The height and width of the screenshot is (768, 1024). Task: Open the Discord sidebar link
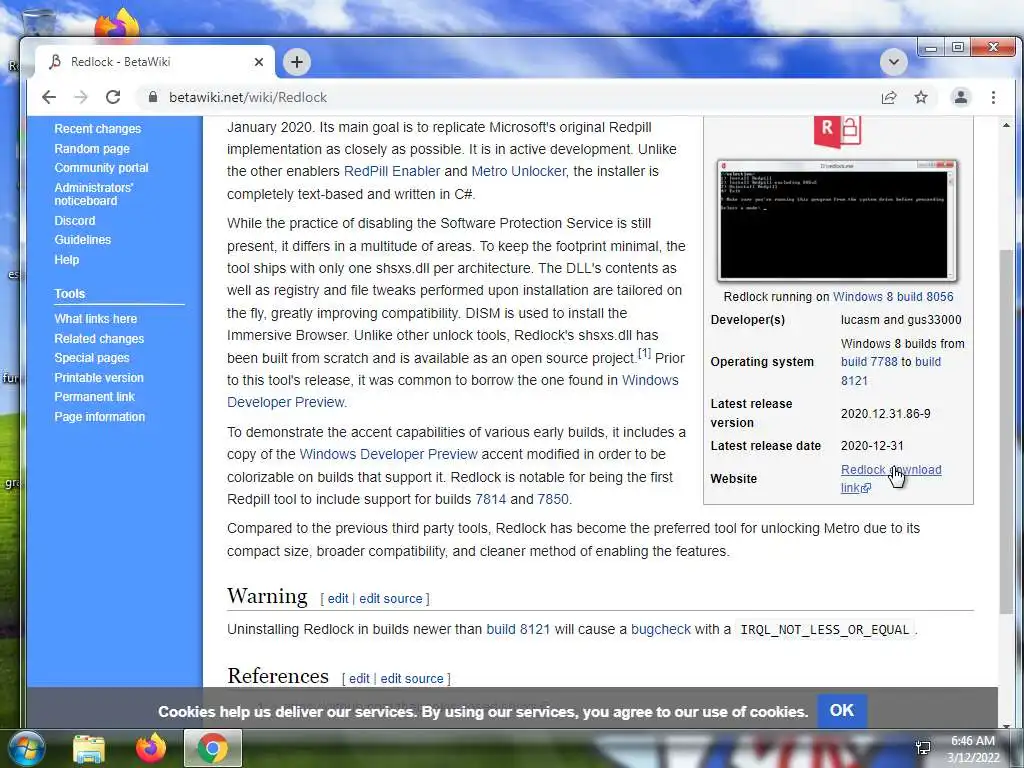click(74, 221)
